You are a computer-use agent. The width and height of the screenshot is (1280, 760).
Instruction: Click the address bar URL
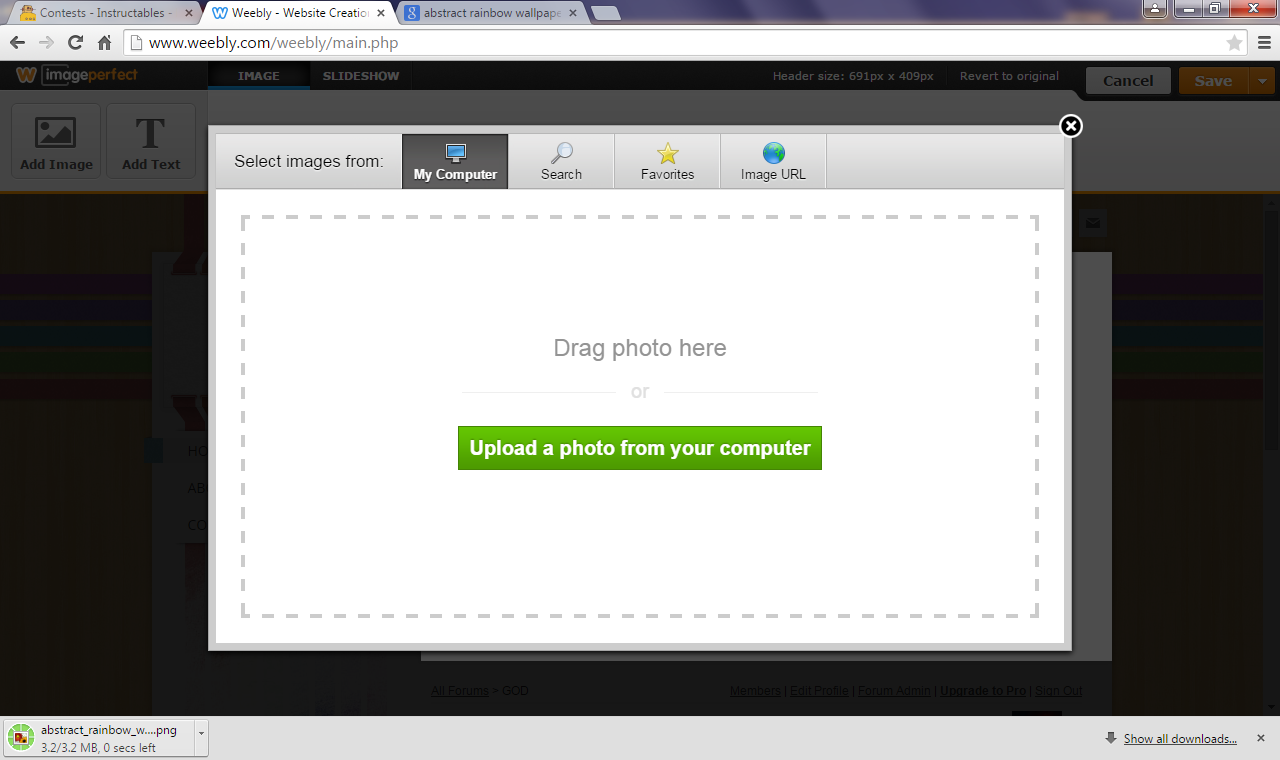[274, 43]
